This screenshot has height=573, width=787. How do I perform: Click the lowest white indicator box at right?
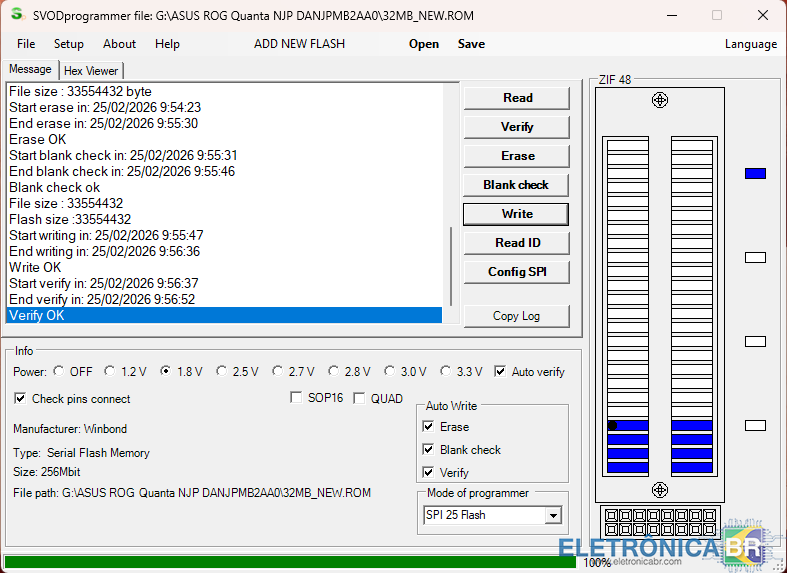point(755,426)
